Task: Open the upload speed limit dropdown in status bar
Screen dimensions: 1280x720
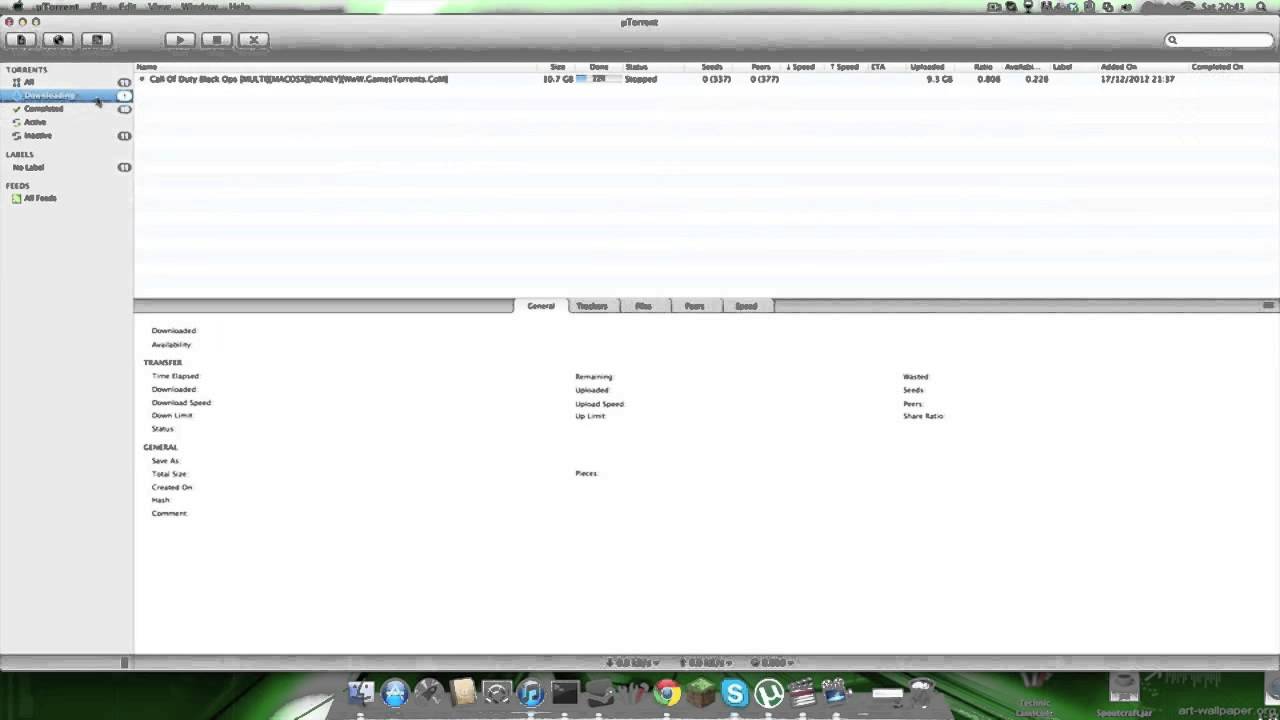Action: [x=705, y=663]
